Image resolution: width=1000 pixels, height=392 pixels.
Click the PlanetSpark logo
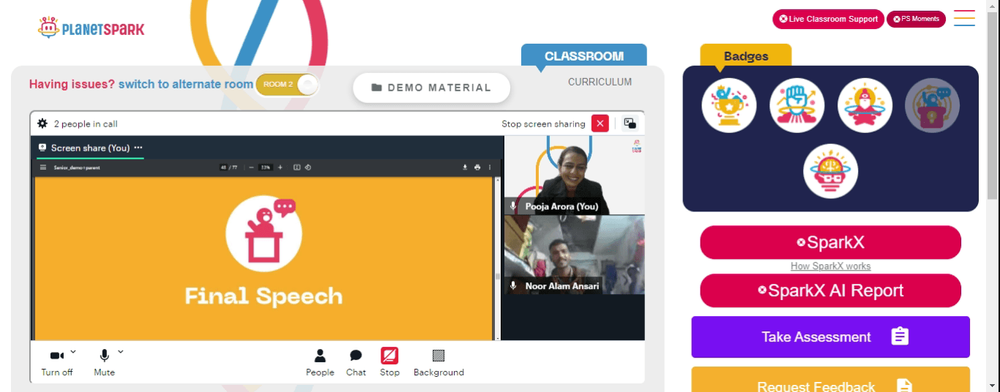[x=91, y=28]
